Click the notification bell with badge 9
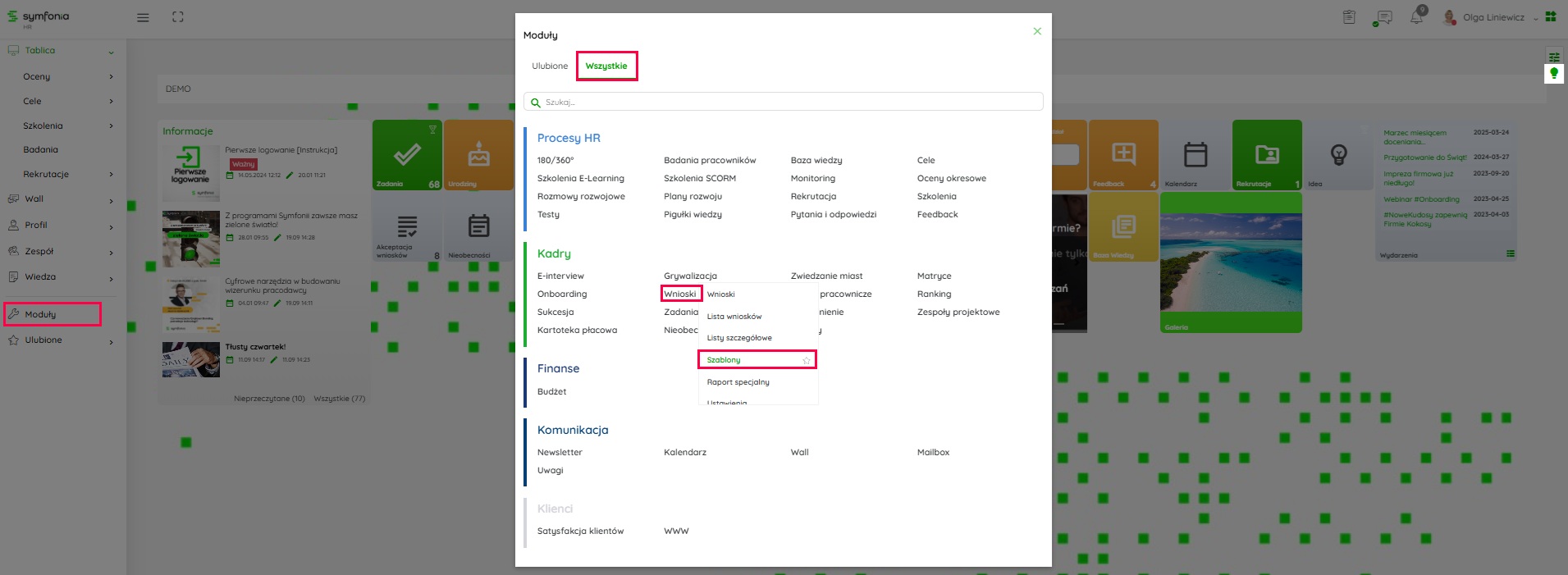1568x575 pixels. 1417,16
